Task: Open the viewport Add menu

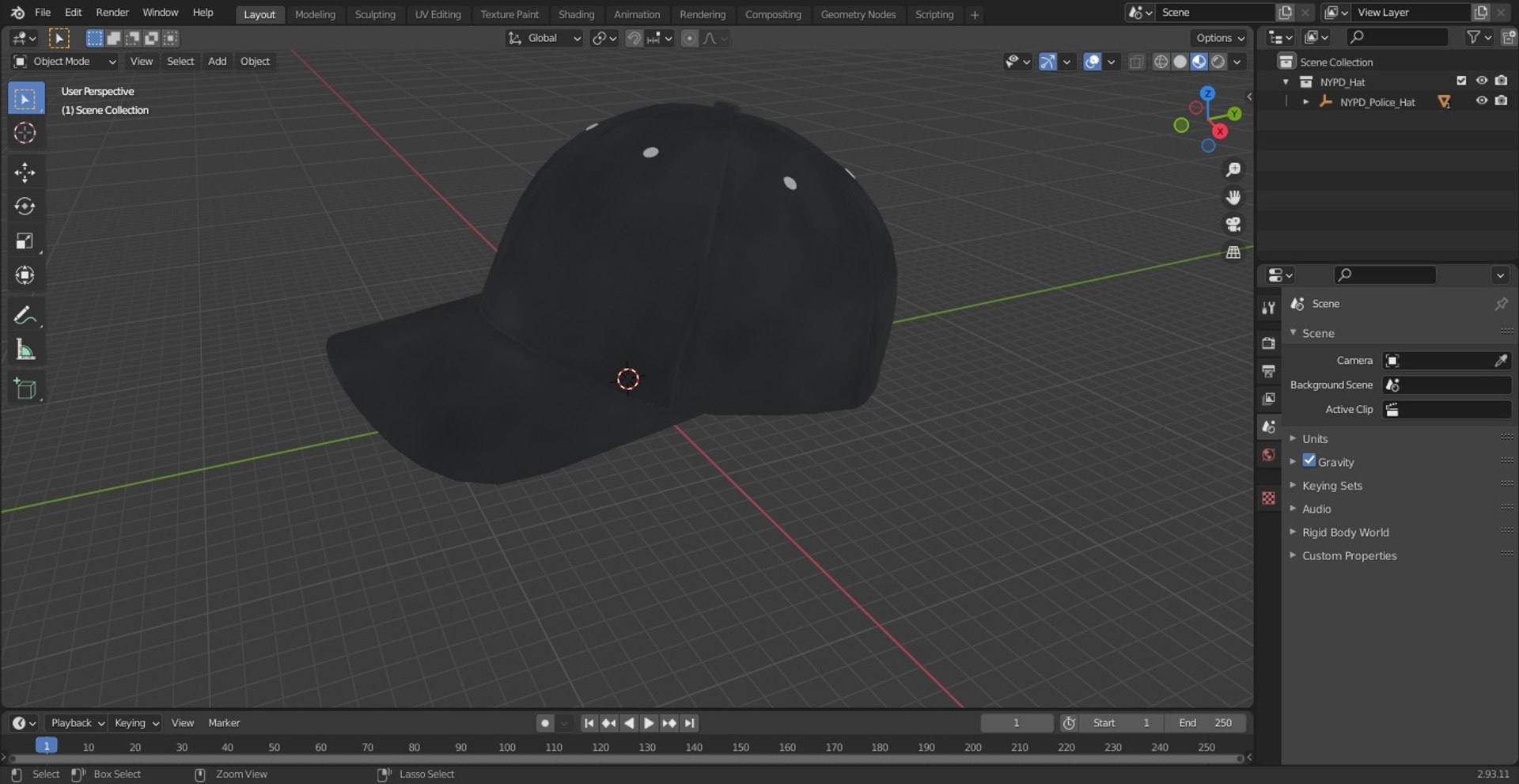Action: click(x=217, y=62)
